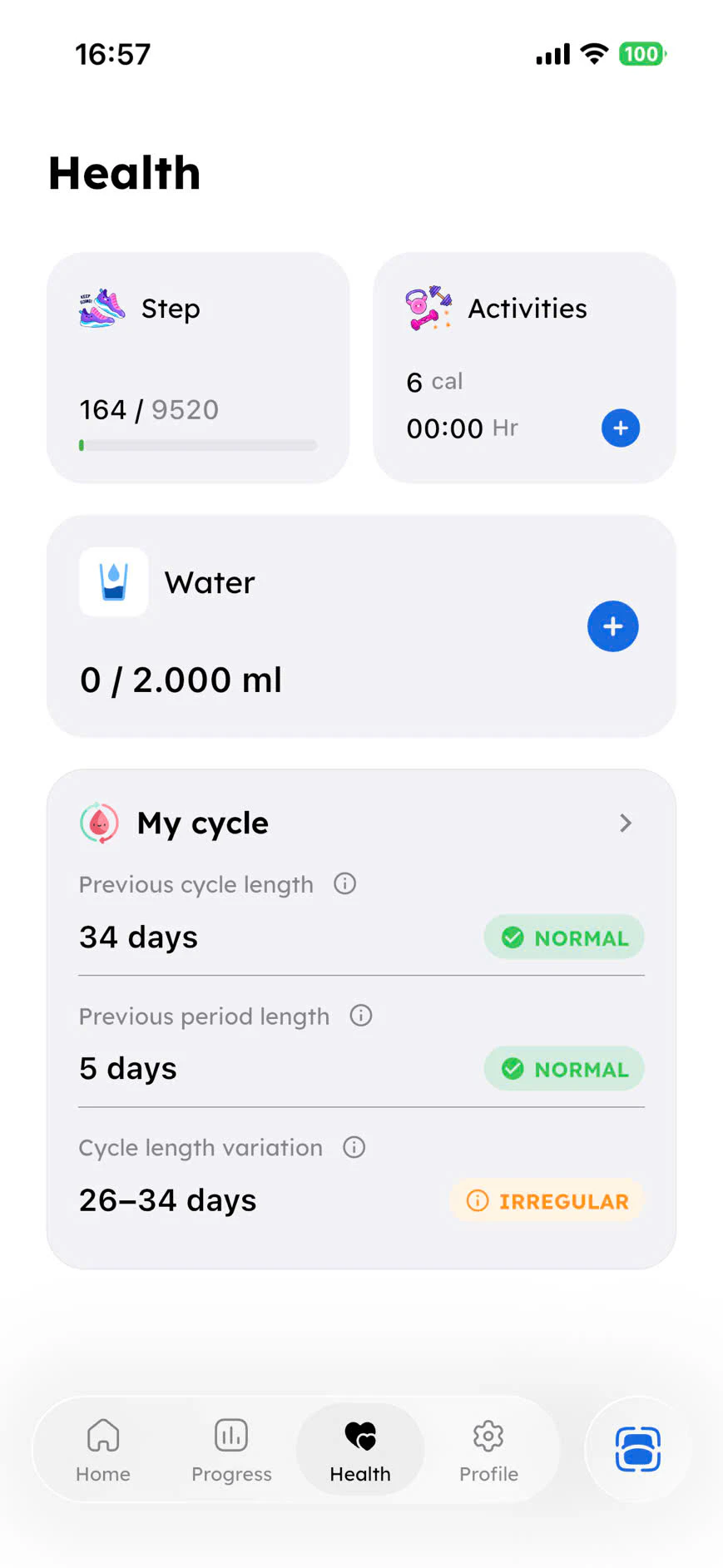Show info for Previous cycle length

tap(344, 883)
